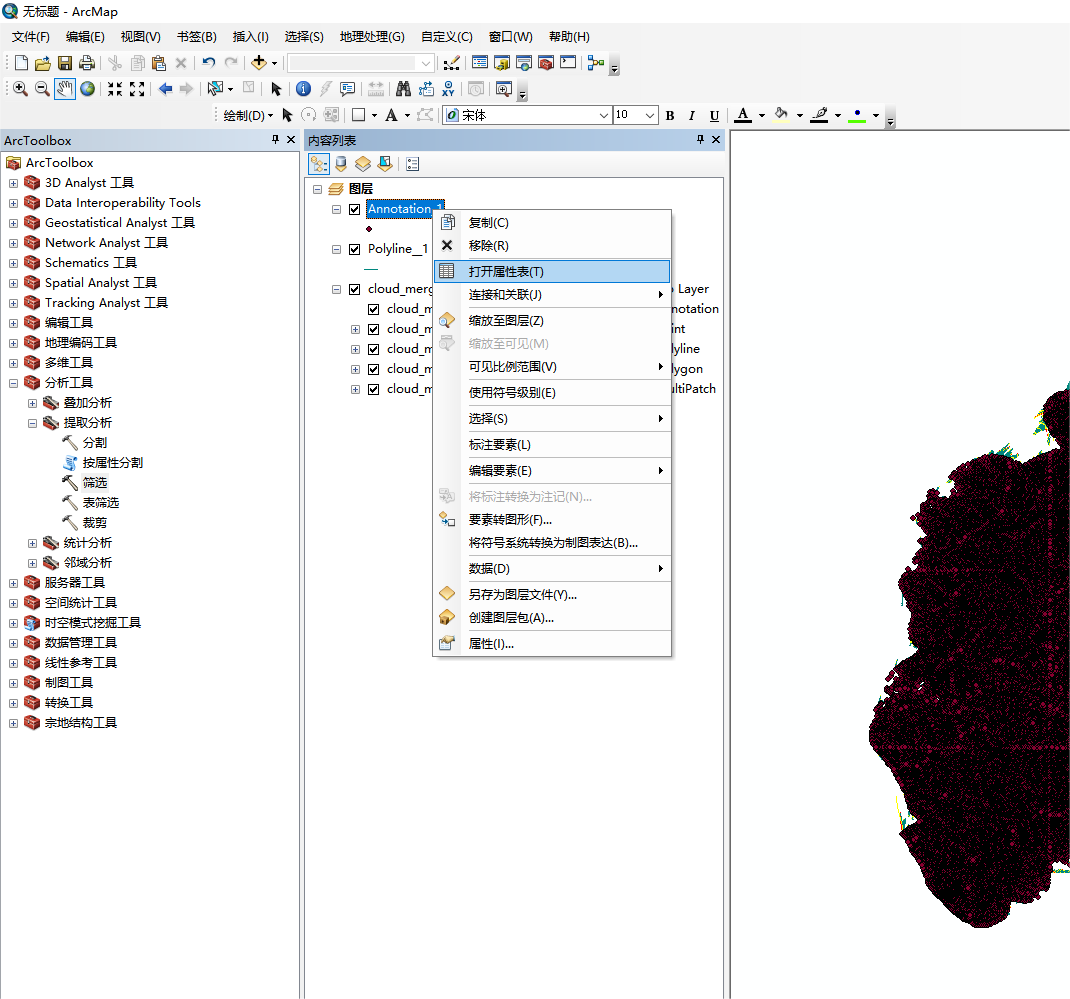Click the Print toolbar icon
The width and height of the screenshot is (1070, 999).
click(87, 63)
